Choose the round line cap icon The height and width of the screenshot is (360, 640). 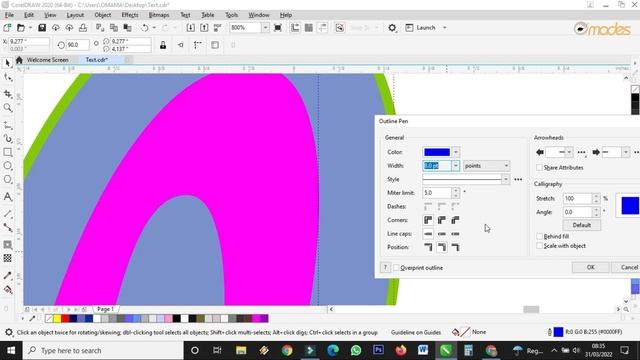[x=442, y=234]
